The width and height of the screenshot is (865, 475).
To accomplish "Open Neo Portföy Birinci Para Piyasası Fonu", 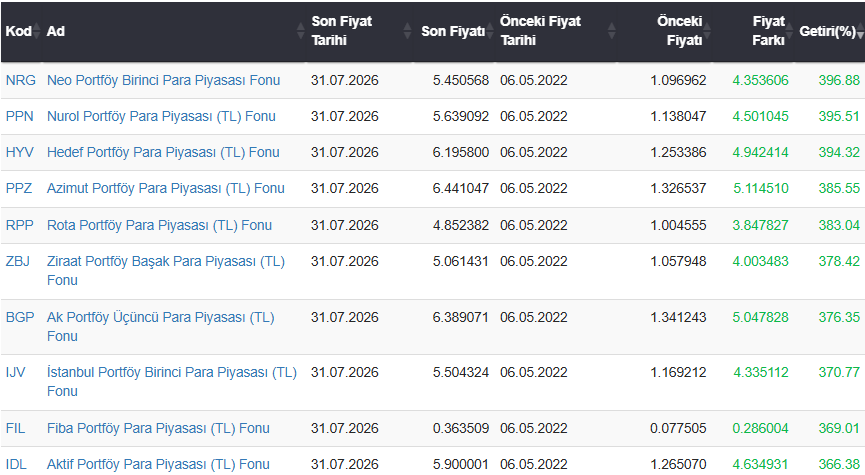I will [x=163, y=80].
